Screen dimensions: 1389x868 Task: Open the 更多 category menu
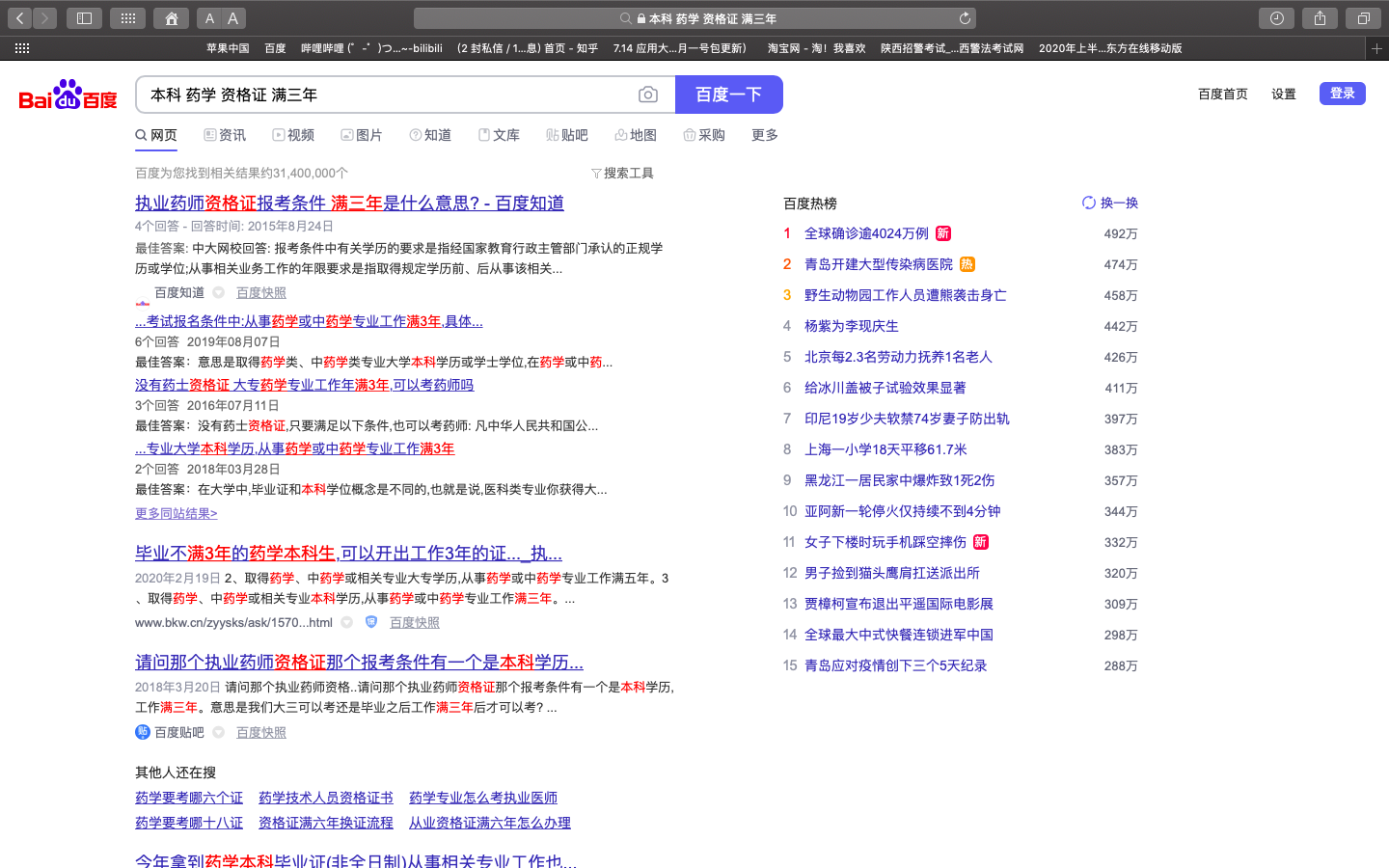(765, 135)
